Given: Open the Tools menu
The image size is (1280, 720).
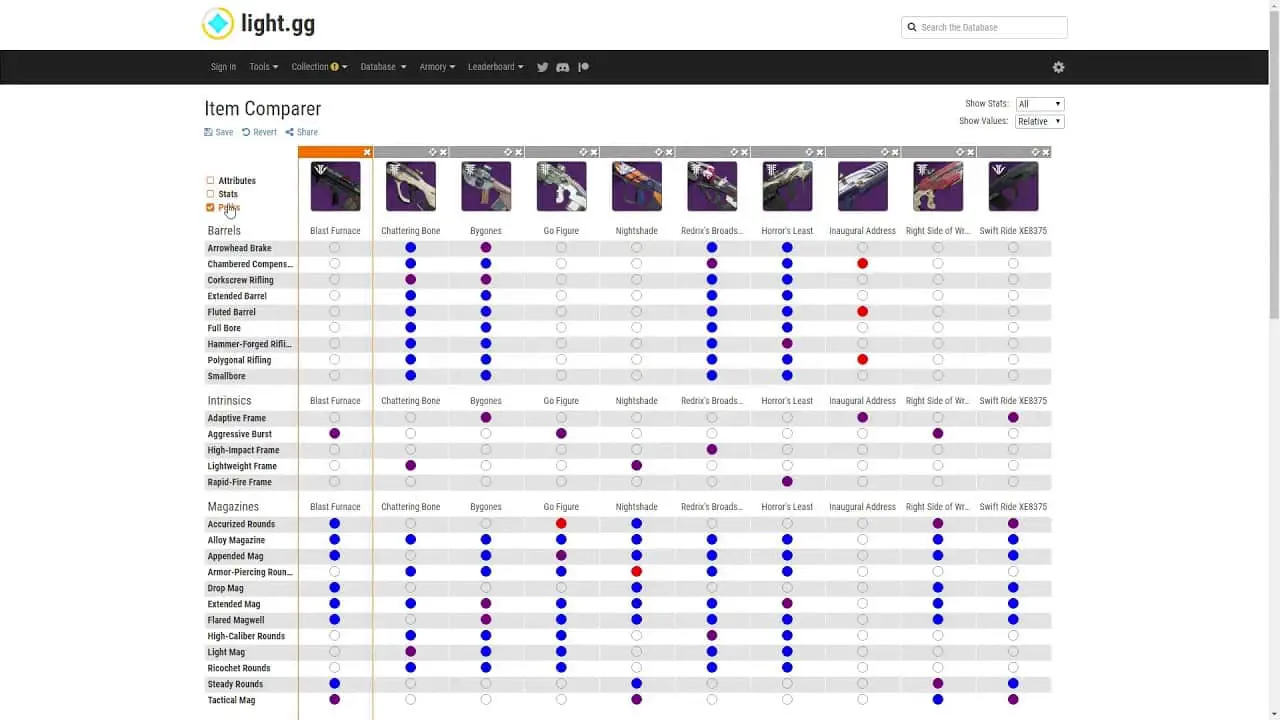Looking at the screenshot, I should pyautogui.click(x=264, y=67).
